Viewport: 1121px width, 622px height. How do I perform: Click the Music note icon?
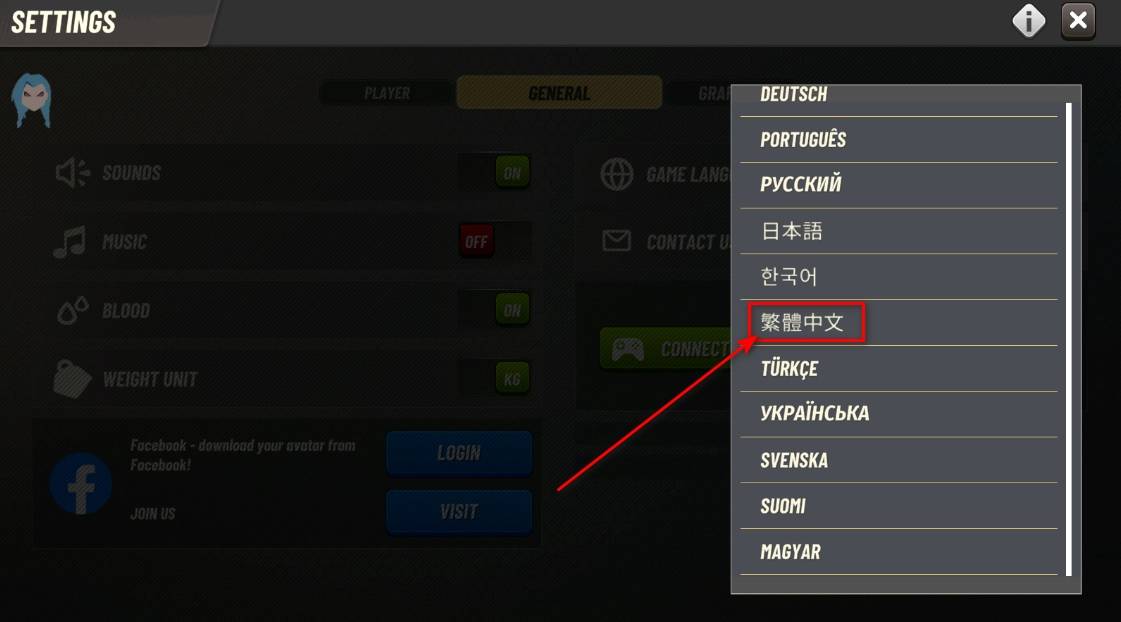tap(70, 242)
